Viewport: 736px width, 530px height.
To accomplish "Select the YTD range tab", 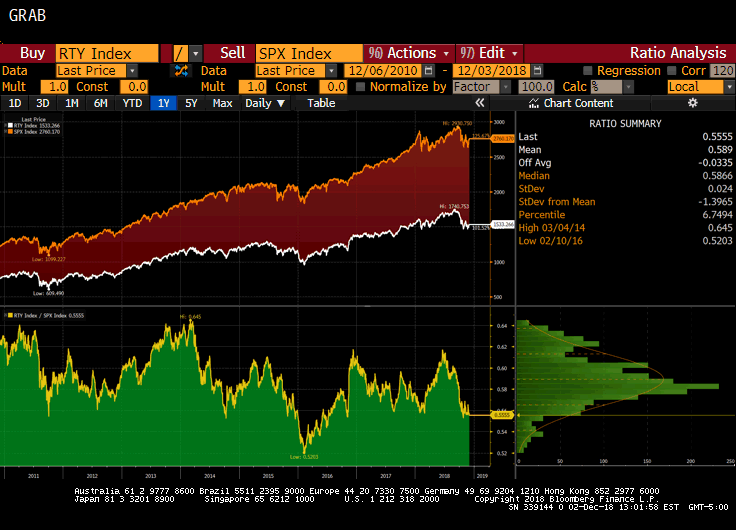I will [132, 103].
